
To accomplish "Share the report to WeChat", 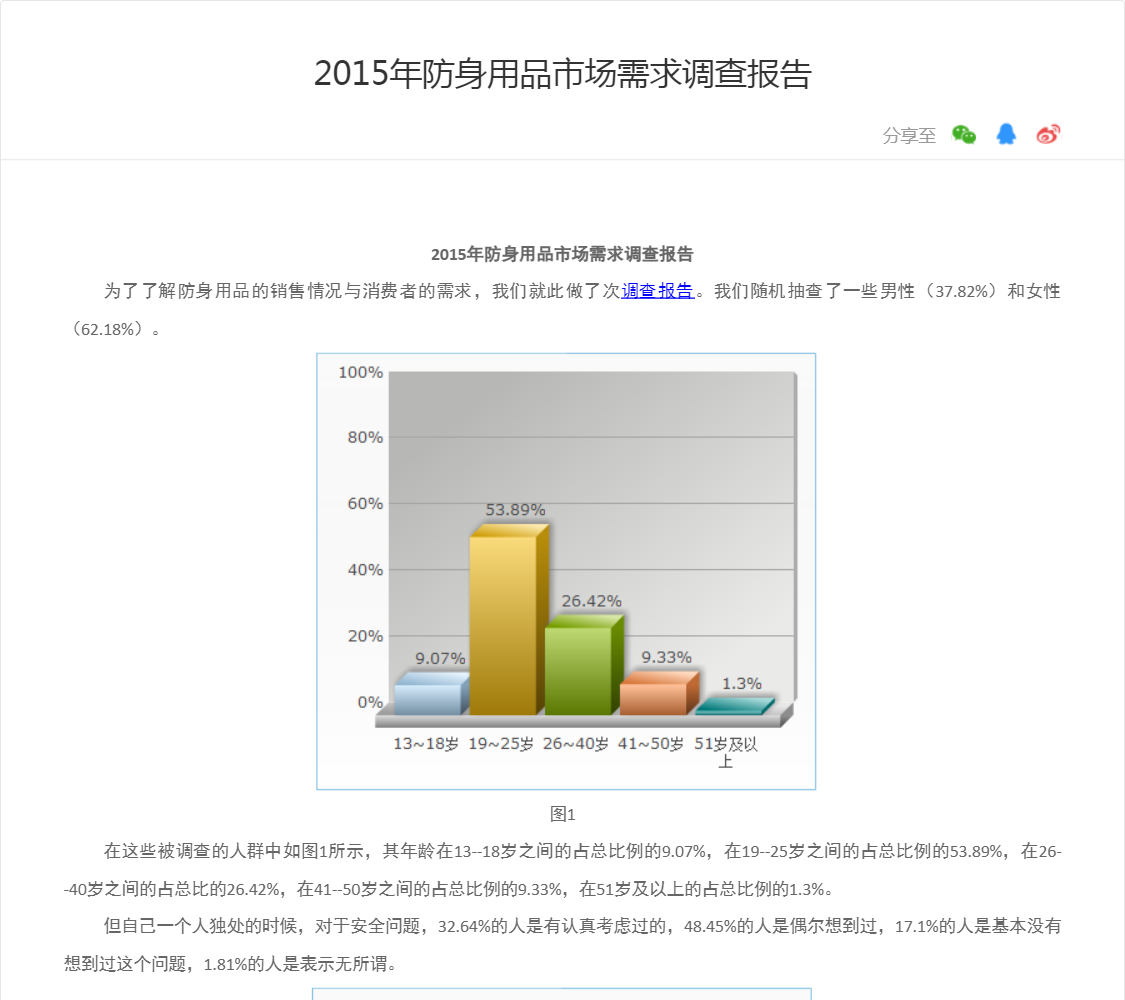I will 964,134.
